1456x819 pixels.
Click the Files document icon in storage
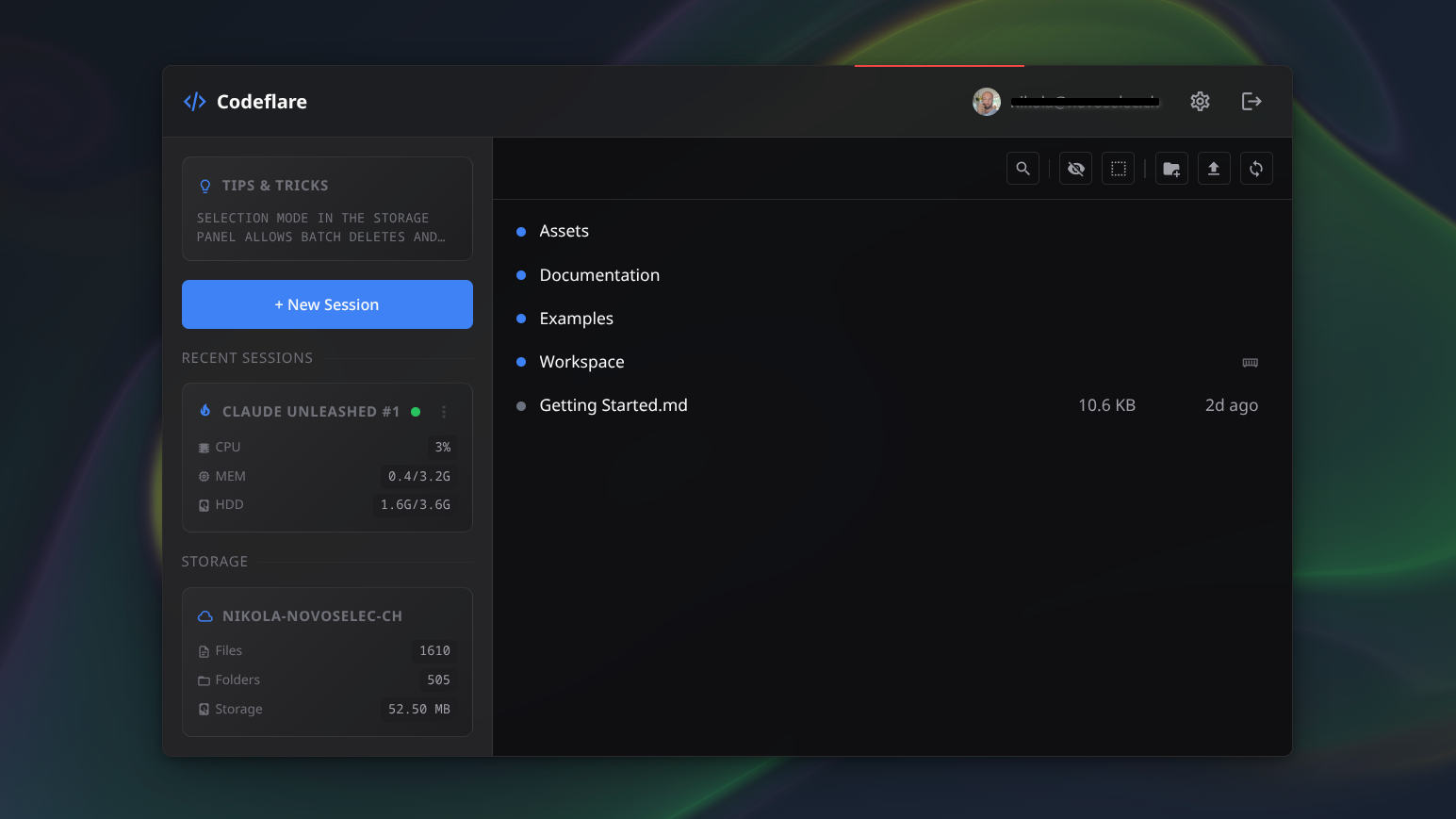[204, 651]
